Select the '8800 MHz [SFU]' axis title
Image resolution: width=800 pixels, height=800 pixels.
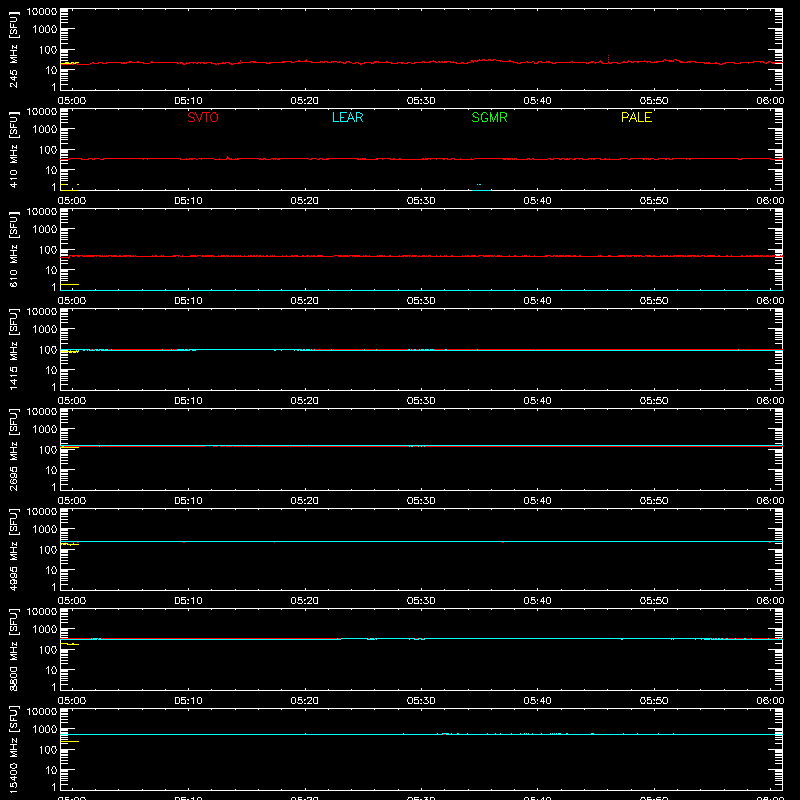[14, 650]
